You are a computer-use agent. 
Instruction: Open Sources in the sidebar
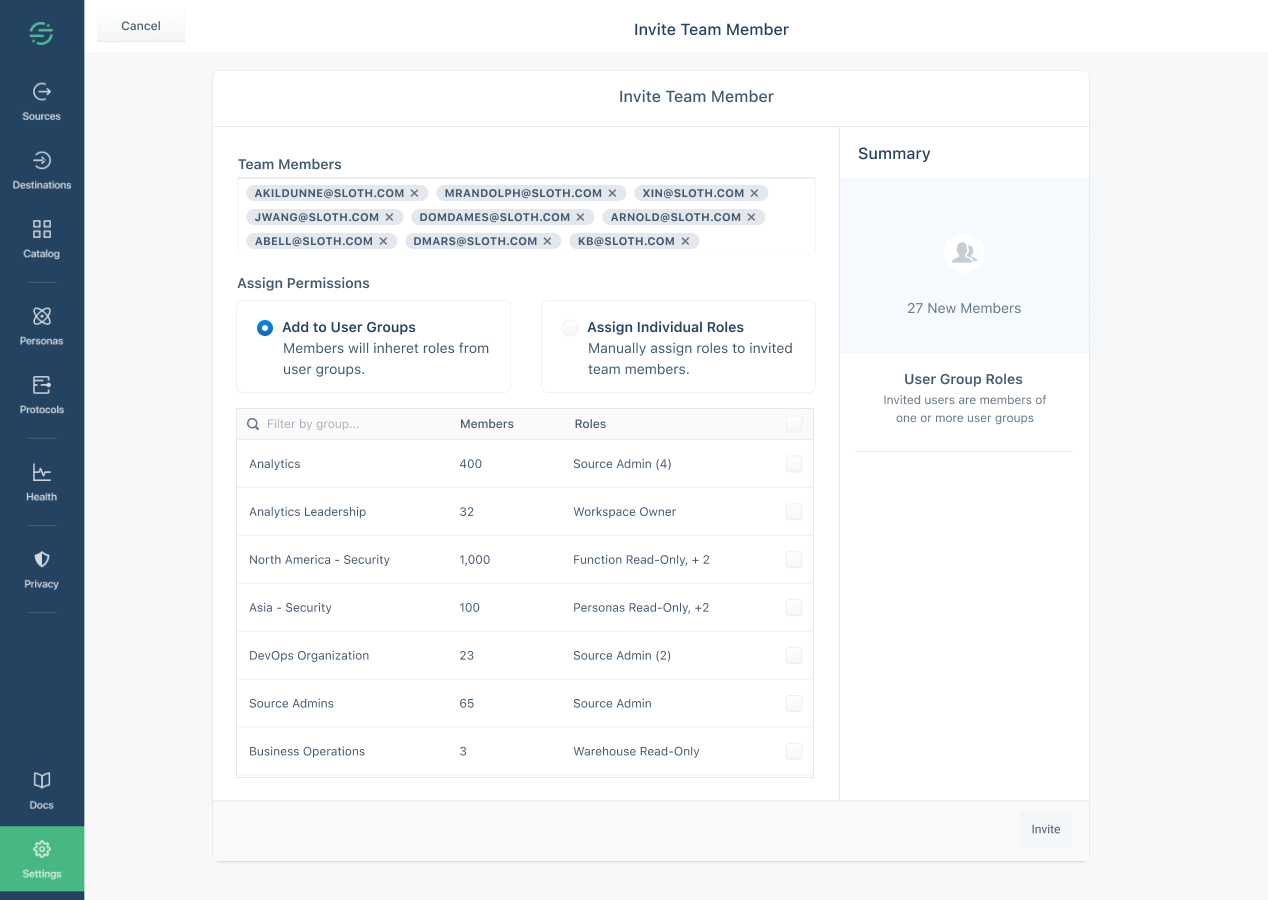pos(42,102)
